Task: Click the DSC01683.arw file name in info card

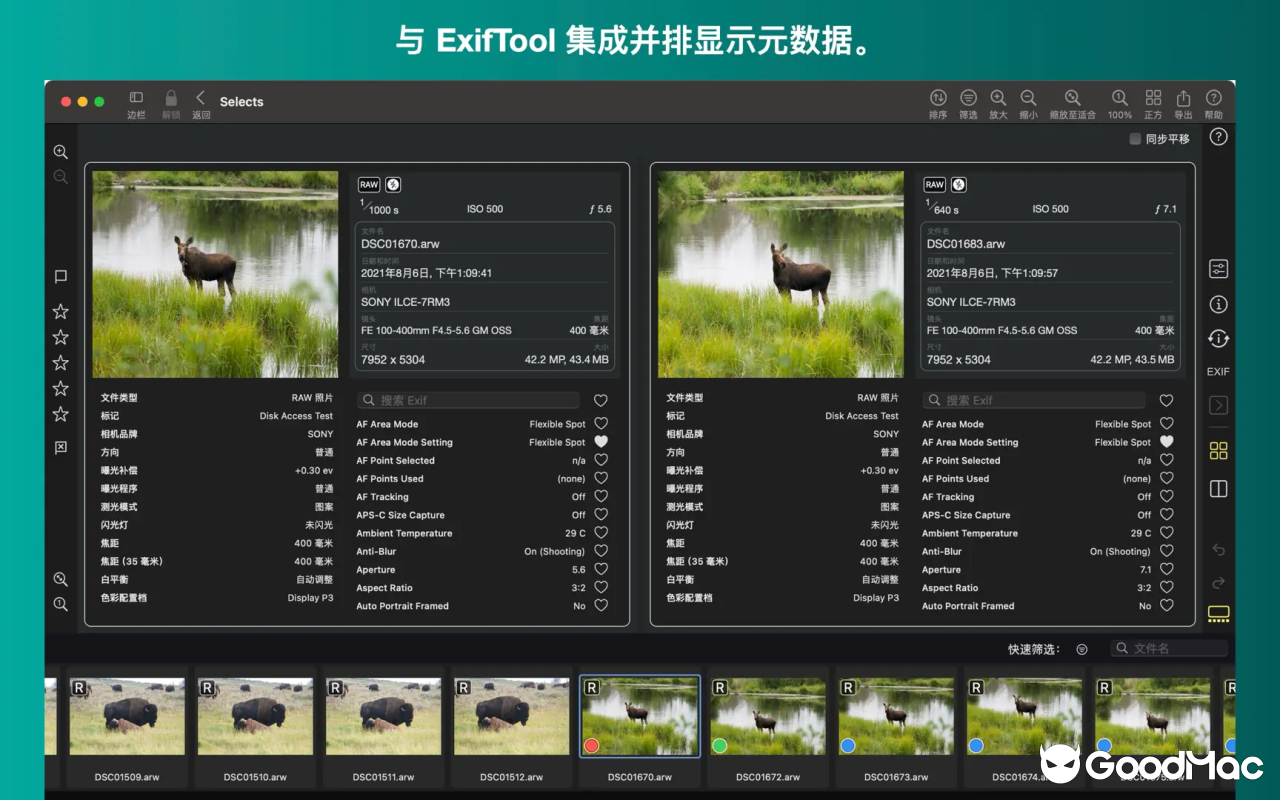Action: tap(966, 244)
